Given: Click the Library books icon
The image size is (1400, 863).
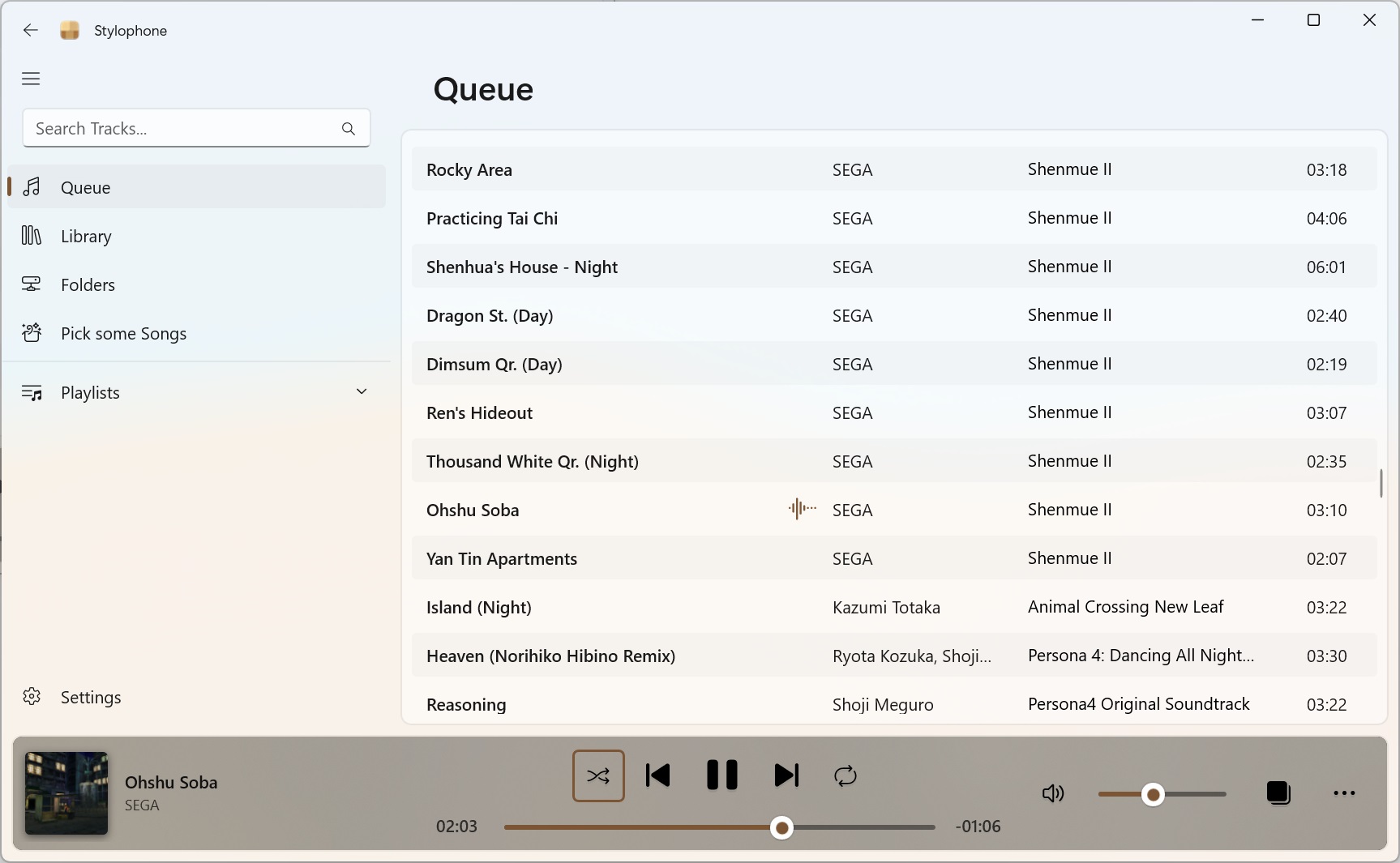Looking at the screenshot, I should (x=32, y=236).
